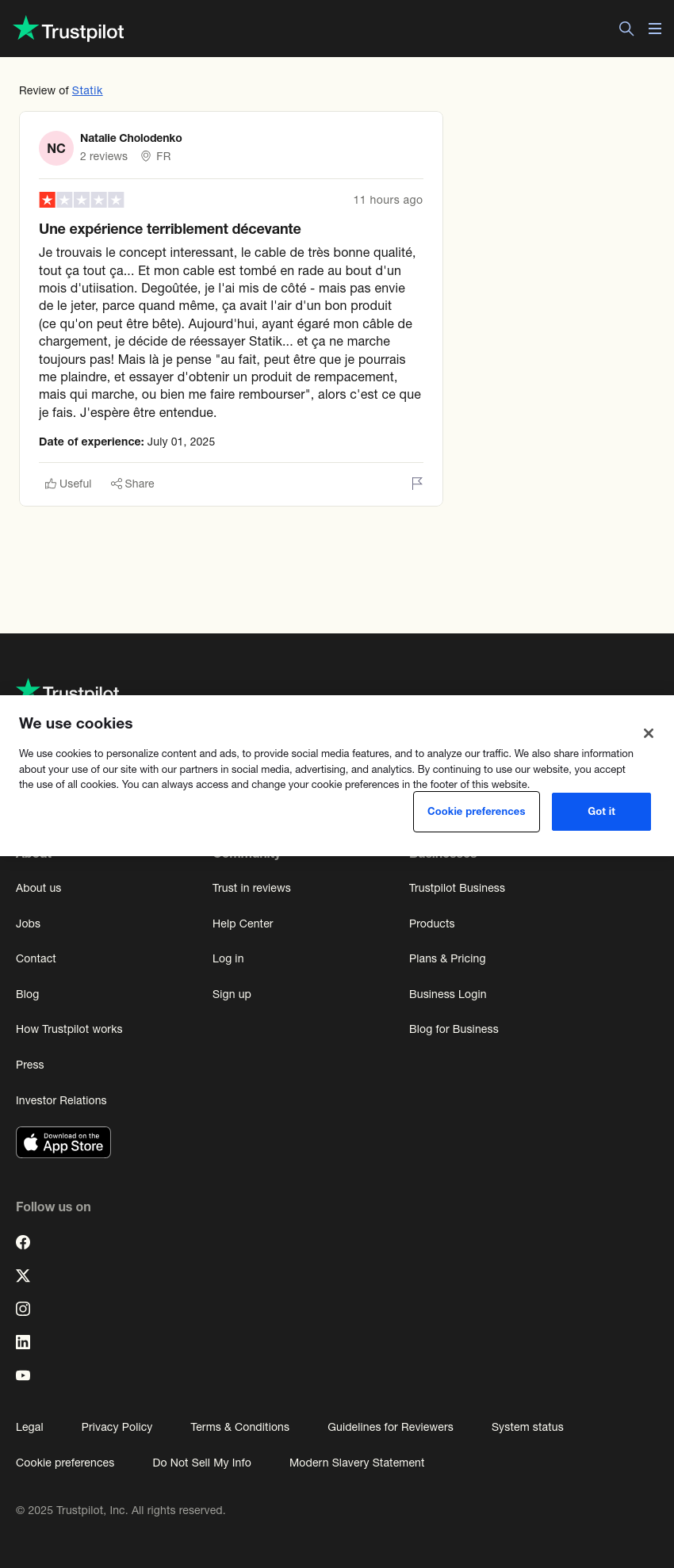Open the search magnifier icon in header
674x1568 pixels.
pyautogui.click(x=626, y=29)
